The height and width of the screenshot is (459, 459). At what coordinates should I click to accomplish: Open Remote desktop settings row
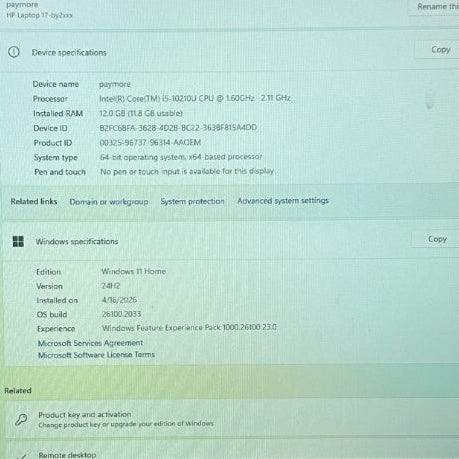point(232,450)
